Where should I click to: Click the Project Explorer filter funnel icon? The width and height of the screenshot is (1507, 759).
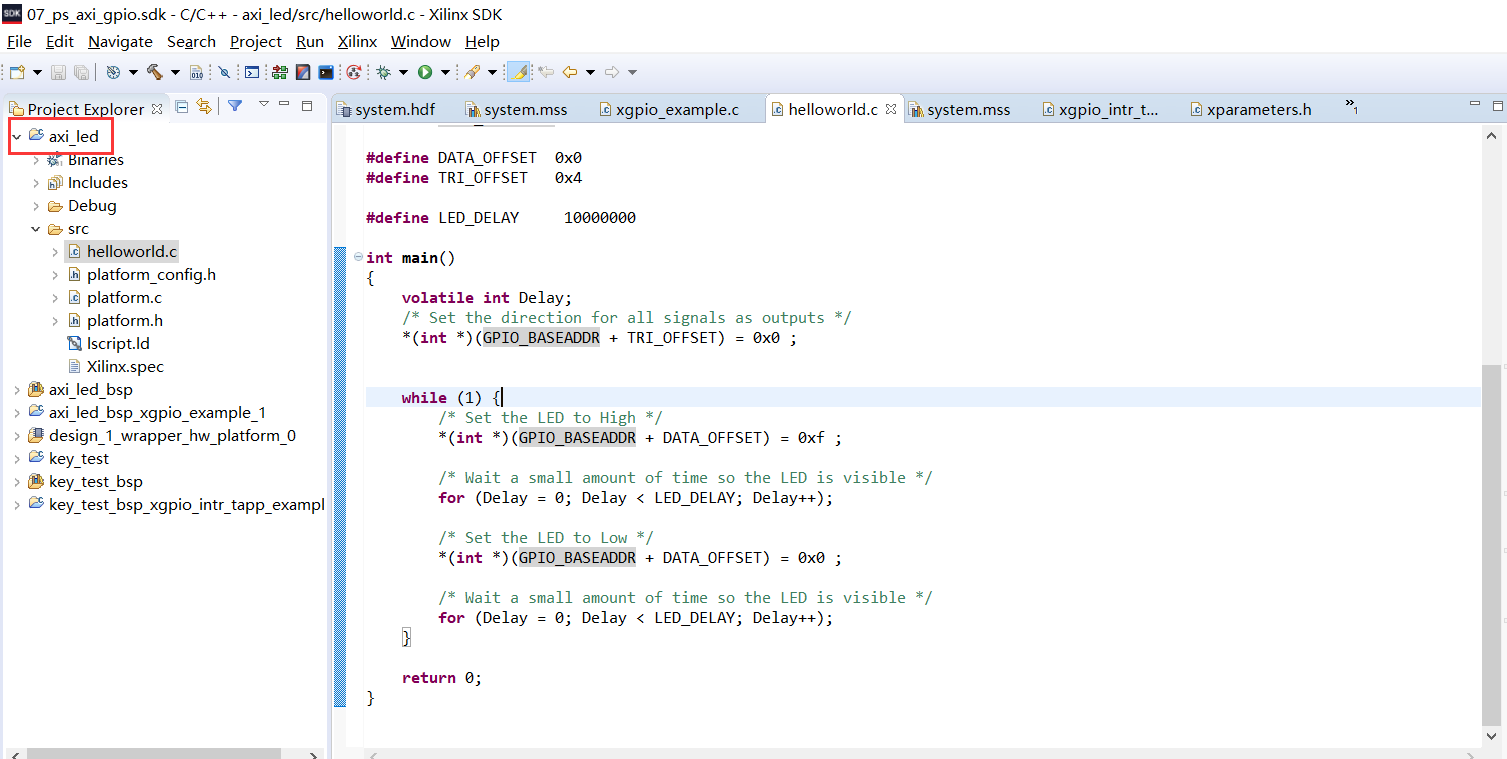[x=235, y=106]
